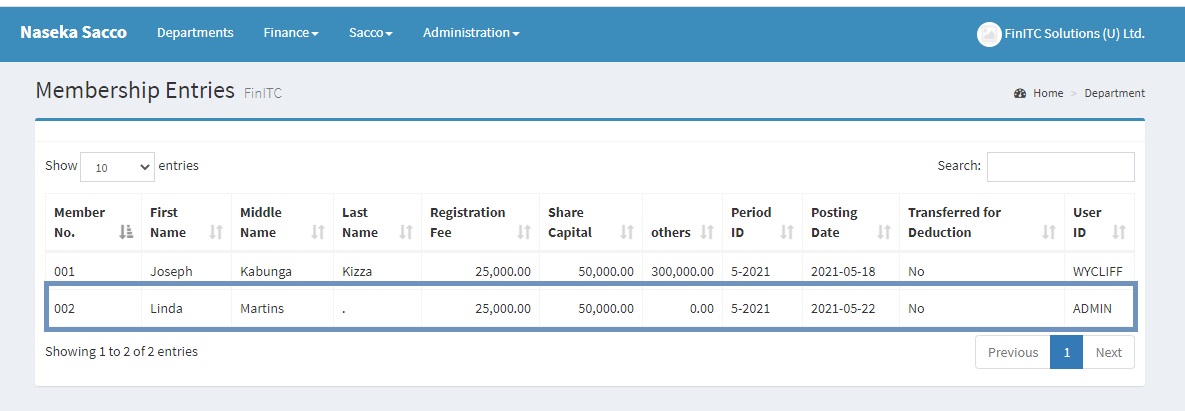The height and width of the screenshot is (411, 1185).
Task: Click the Naseka Sacco brand link
Action: click(73, 32)
